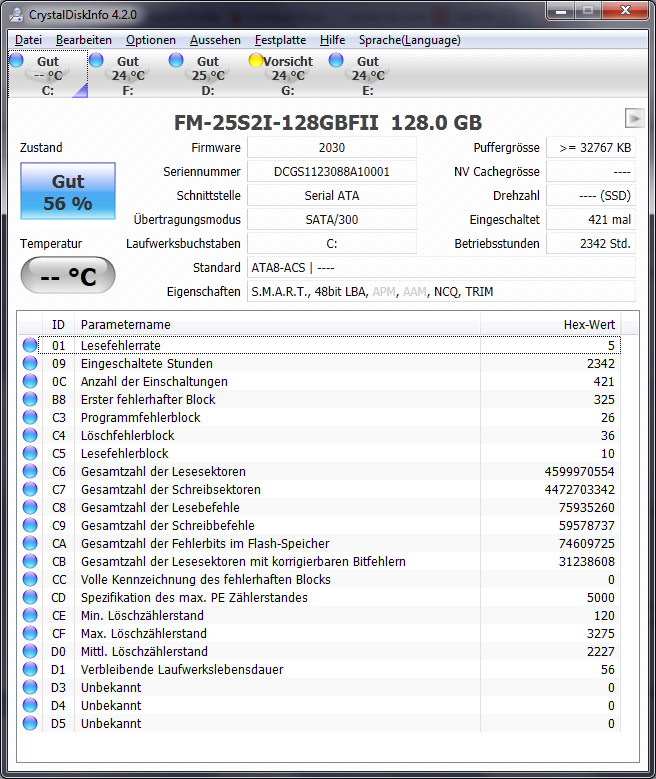The image size is (656, 779).
Task: Open the Datei menu
Action: click(x=28, y=40)
